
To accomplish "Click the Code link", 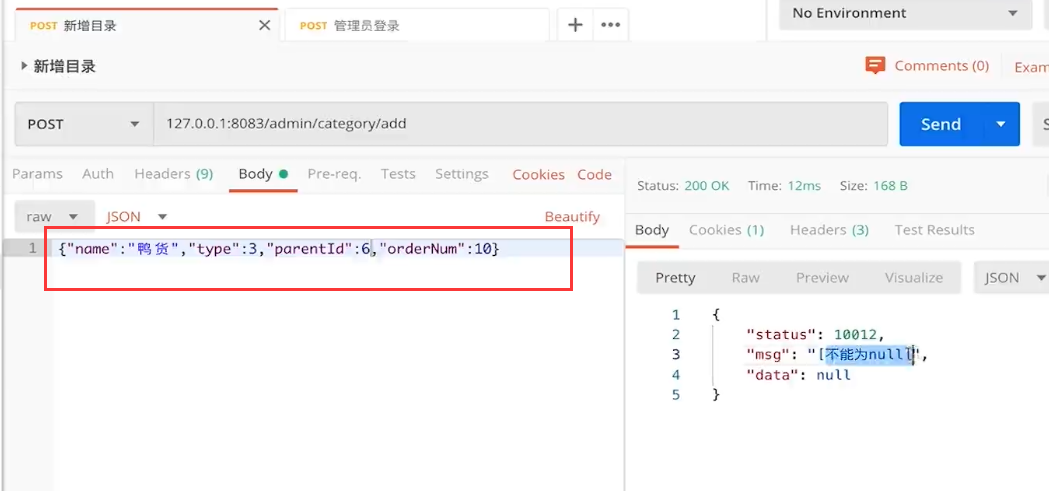I will tap(595, 175).
